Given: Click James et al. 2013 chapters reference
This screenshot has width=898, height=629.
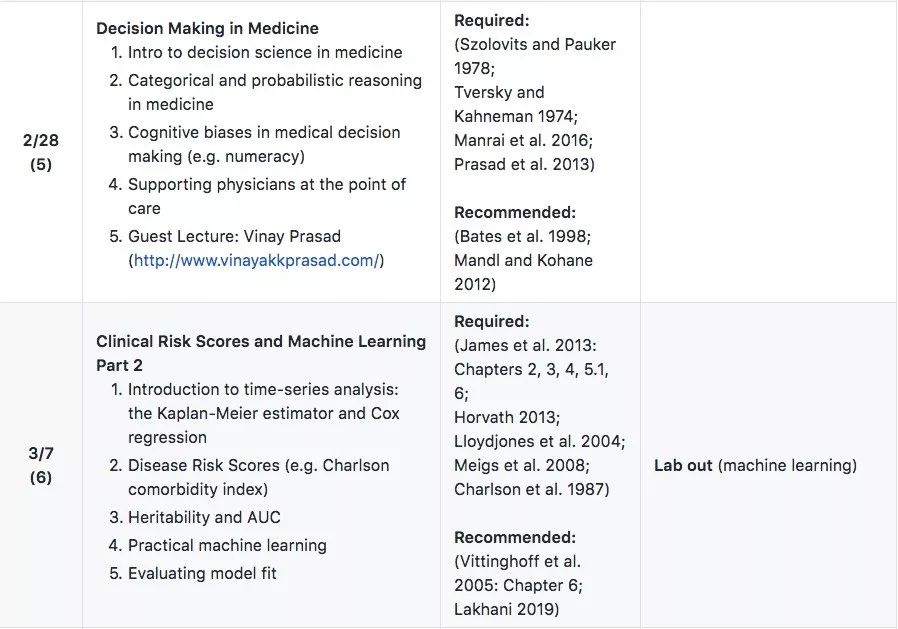Looking at the screenshot, I should pyautogui.click(x=531, y=369).
